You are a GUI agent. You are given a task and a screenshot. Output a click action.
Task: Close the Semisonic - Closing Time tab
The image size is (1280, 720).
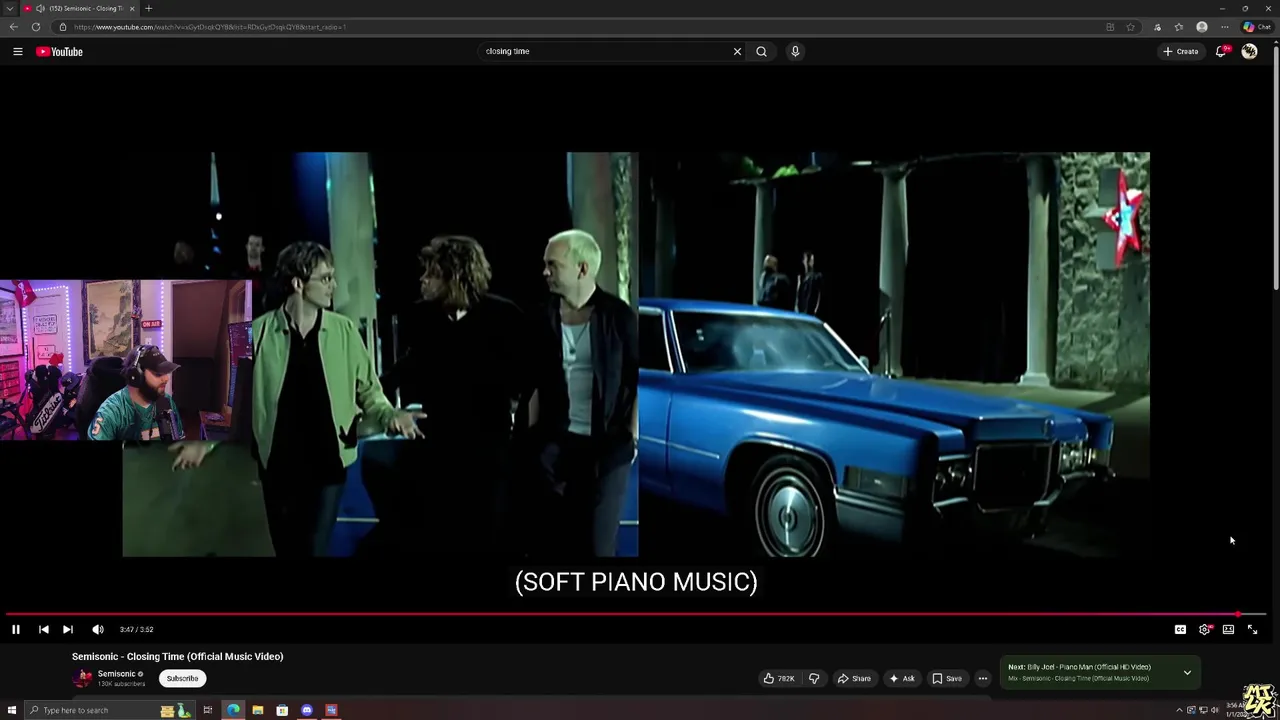[x=131, y=8]
